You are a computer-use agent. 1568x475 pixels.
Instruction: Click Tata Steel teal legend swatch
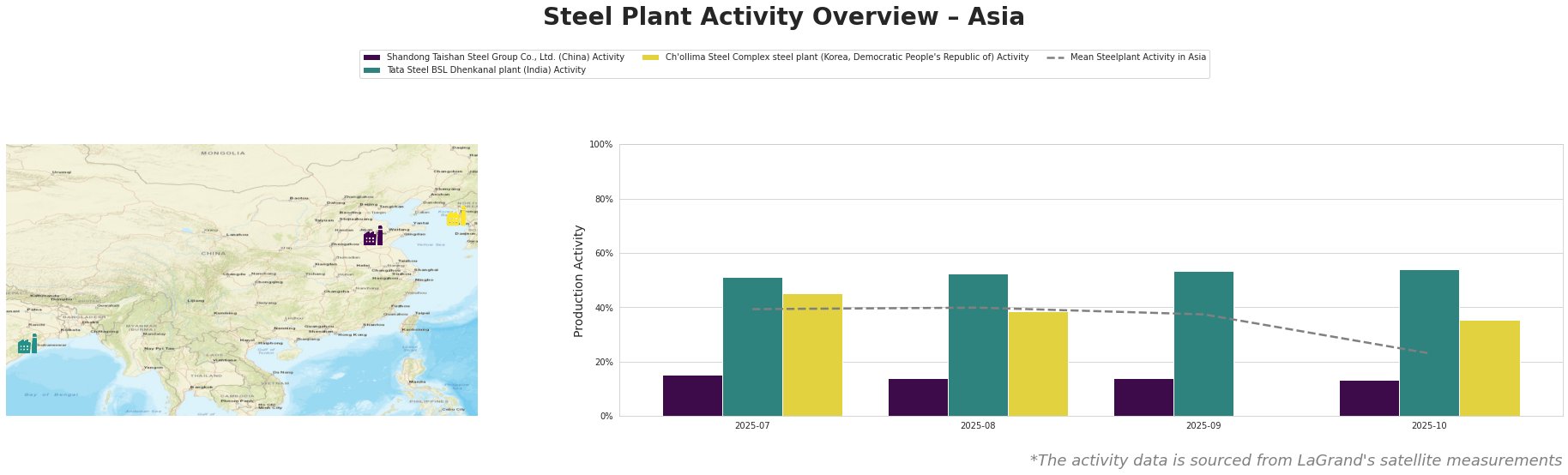[x=371, y=70]
